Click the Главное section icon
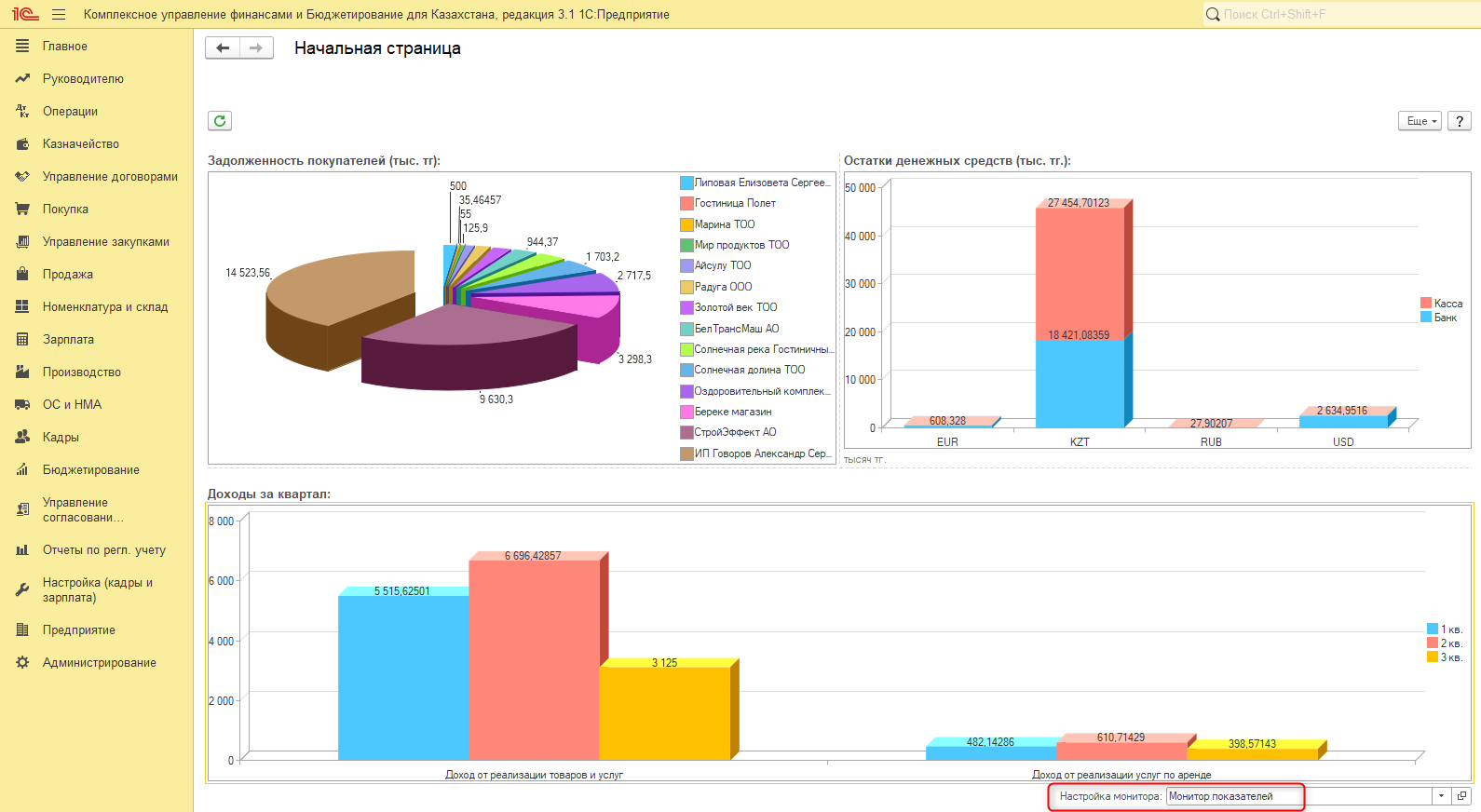The image size is (1481, 812). click(x=22, y=46)
